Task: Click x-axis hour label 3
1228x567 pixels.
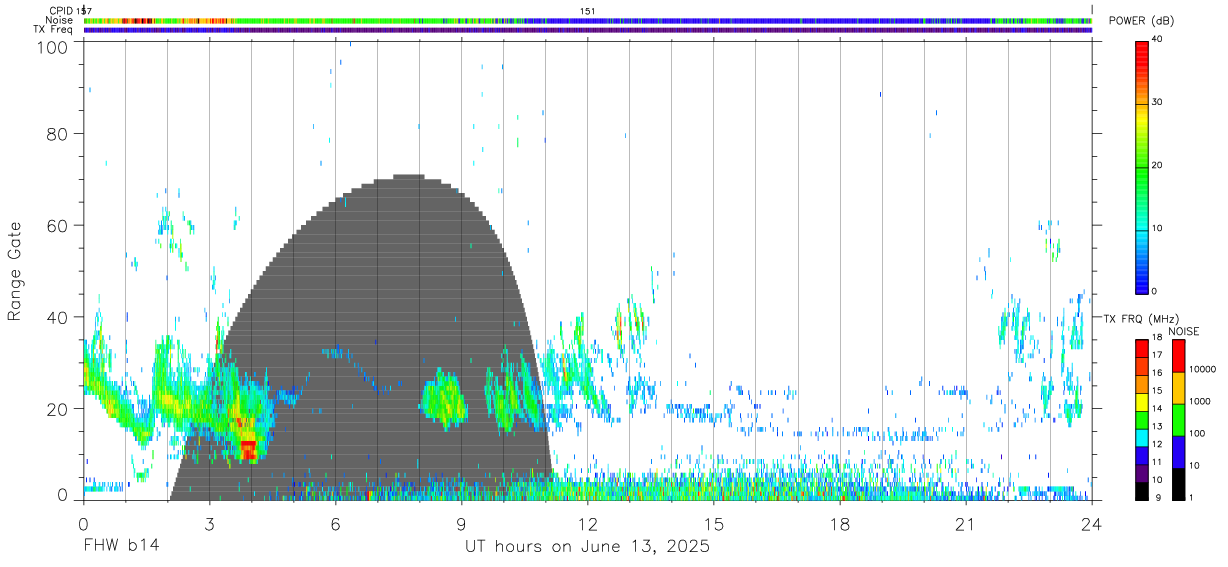Action: (x=209, y=525)
